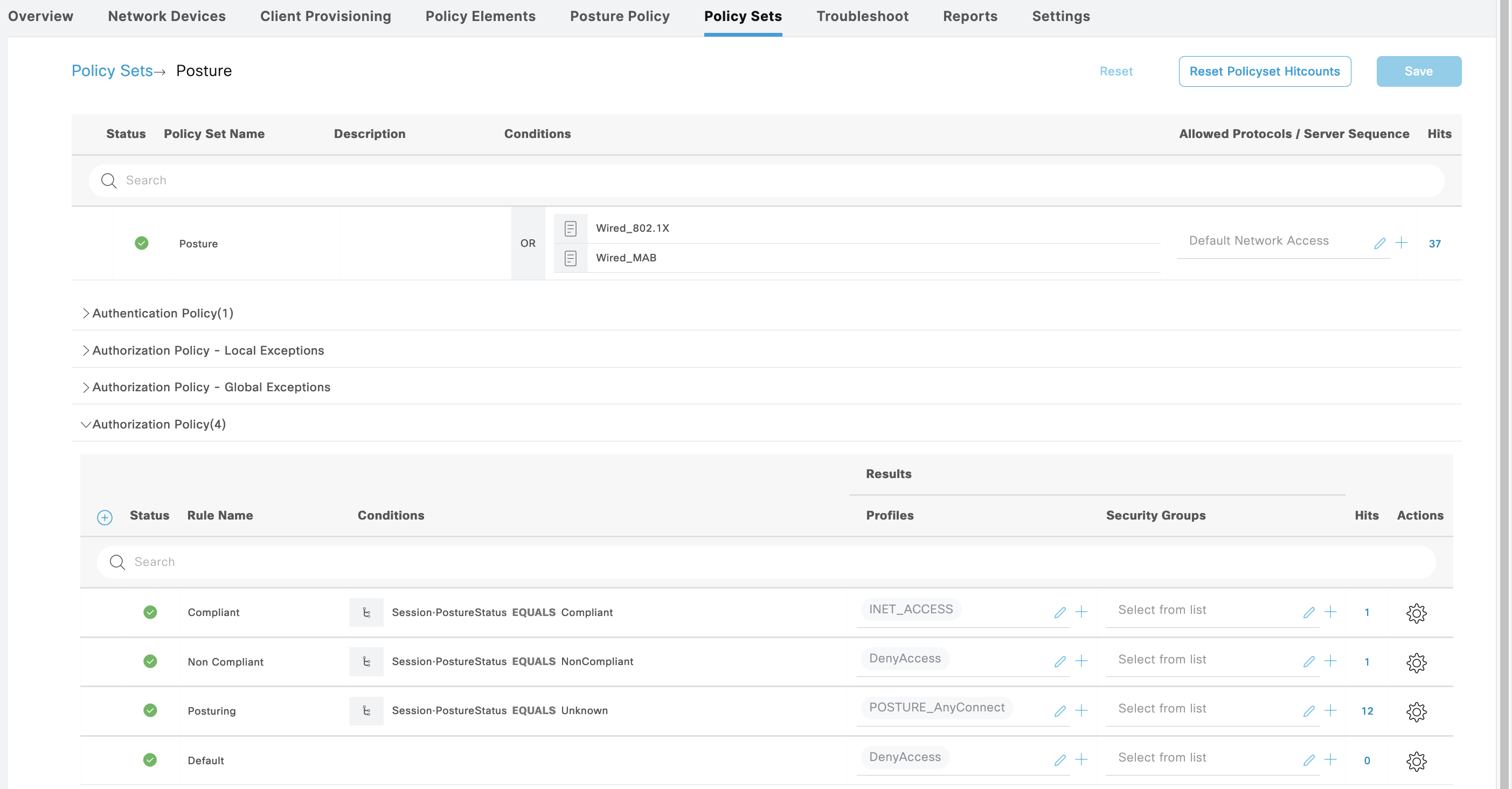Click Reset Policyset Hitcounts button

click(x=1264, y=72)
